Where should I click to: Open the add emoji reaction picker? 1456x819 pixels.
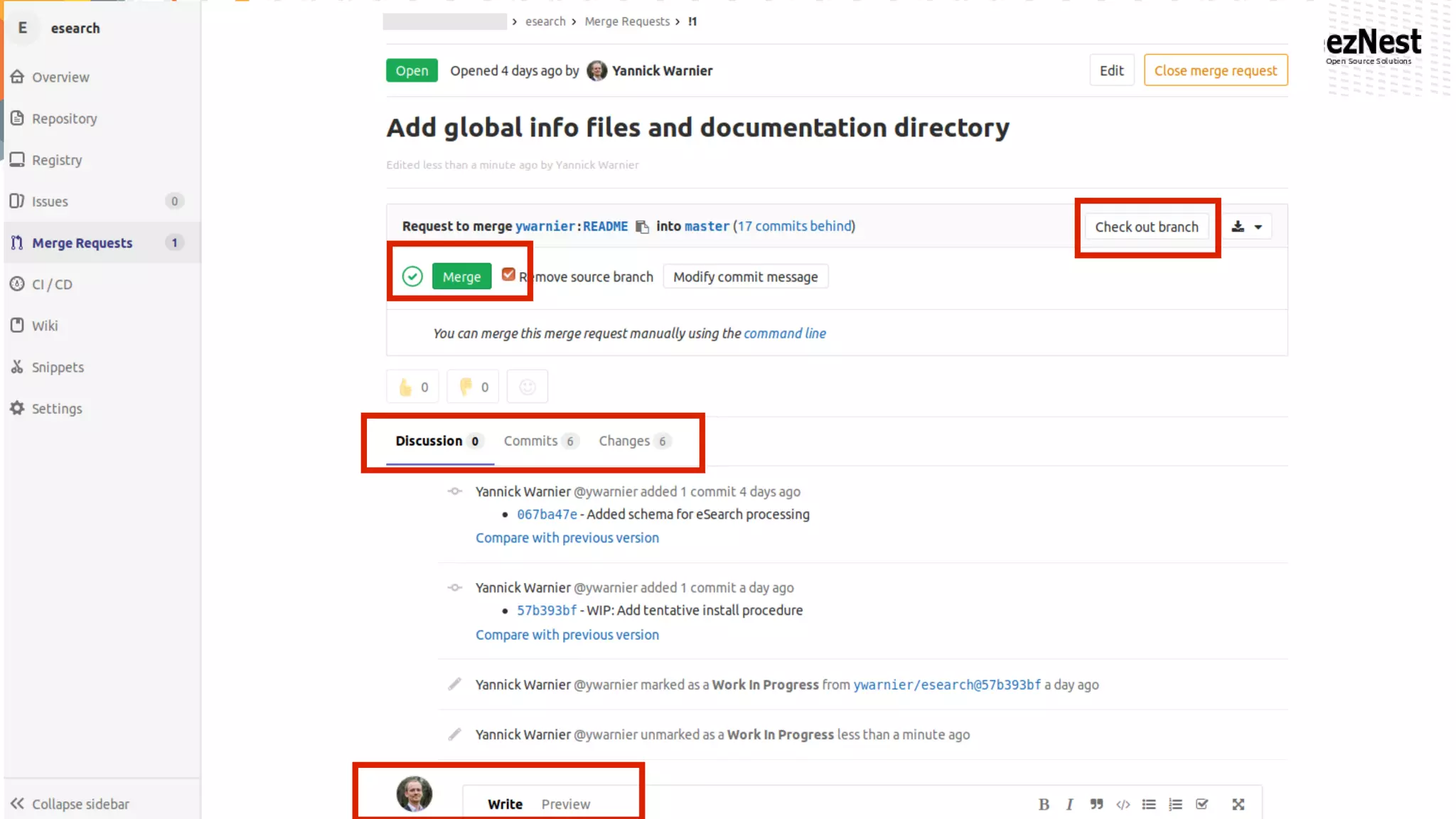pyautogui.click(x=527, y=387)
